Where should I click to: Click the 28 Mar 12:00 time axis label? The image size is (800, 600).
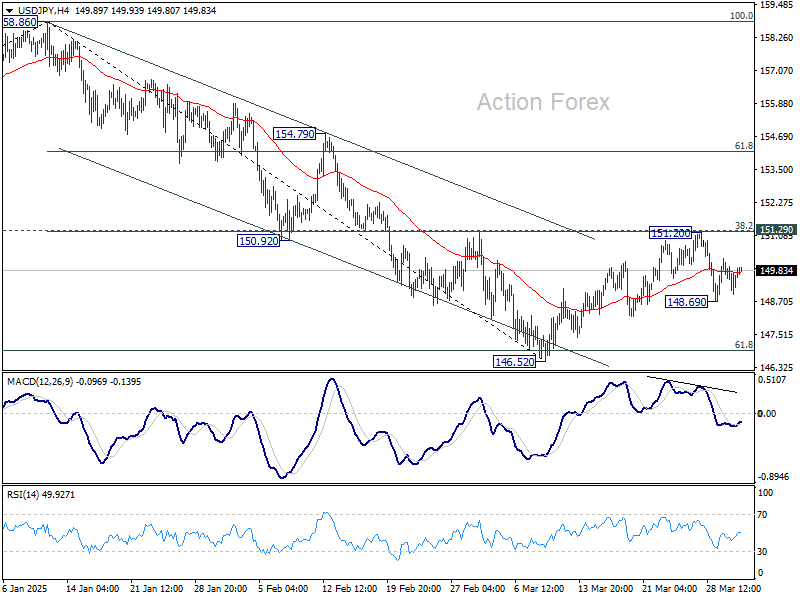[x=733, y=588]
